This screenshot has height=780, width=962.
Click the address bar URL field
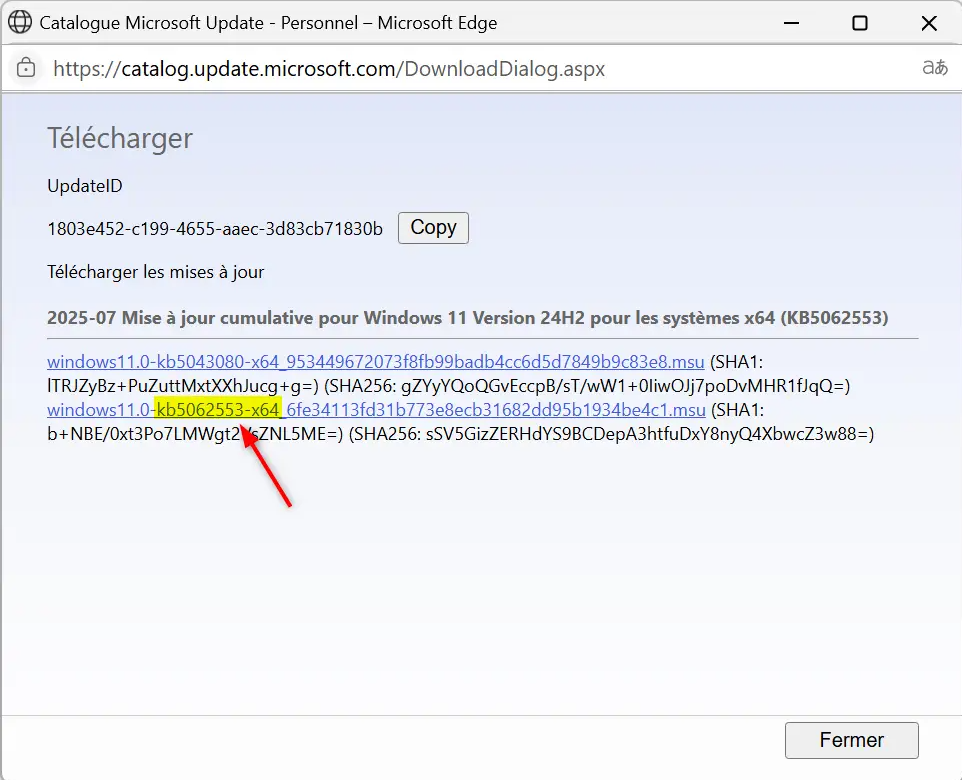tap(329, 68)
